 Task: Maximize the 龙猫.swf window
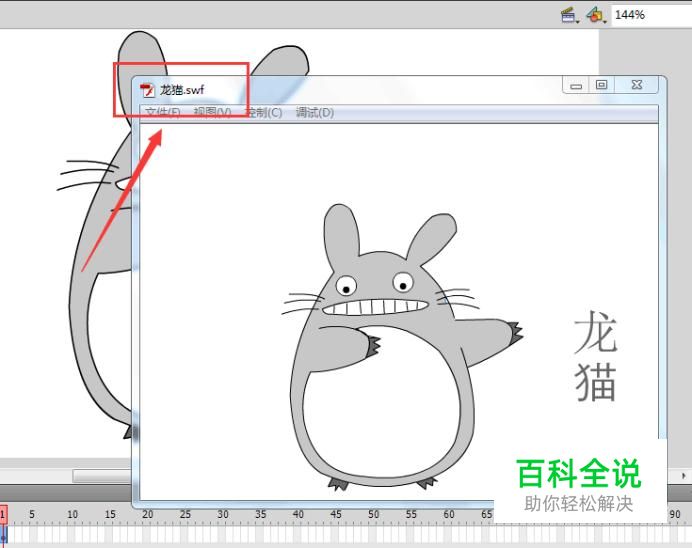pyautogui.click(x=601, y=85)
